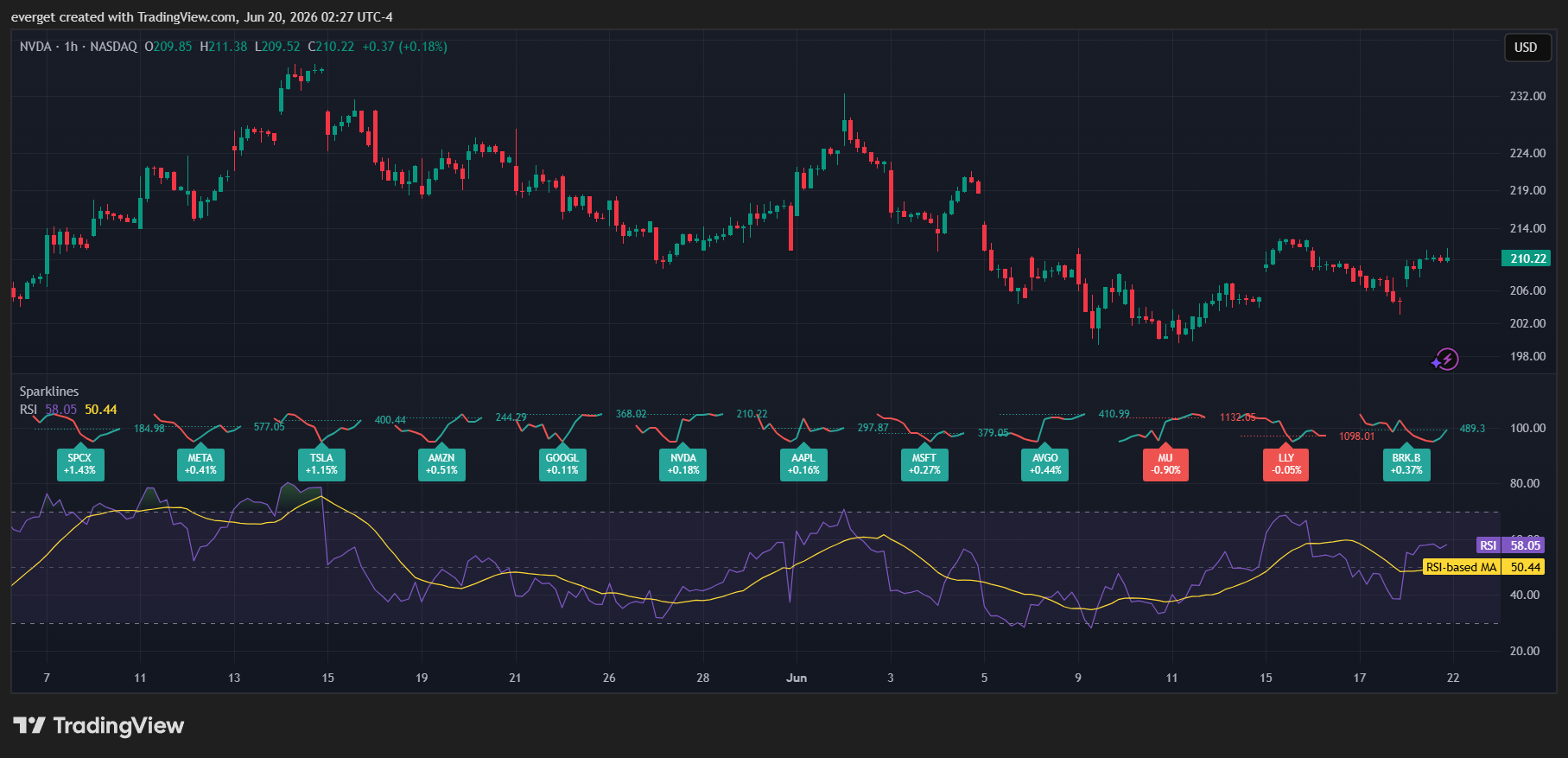The width and height of the screenshot is (1568, 758).
Task: Click the Jun label on time axis
Action: (797, 678)
